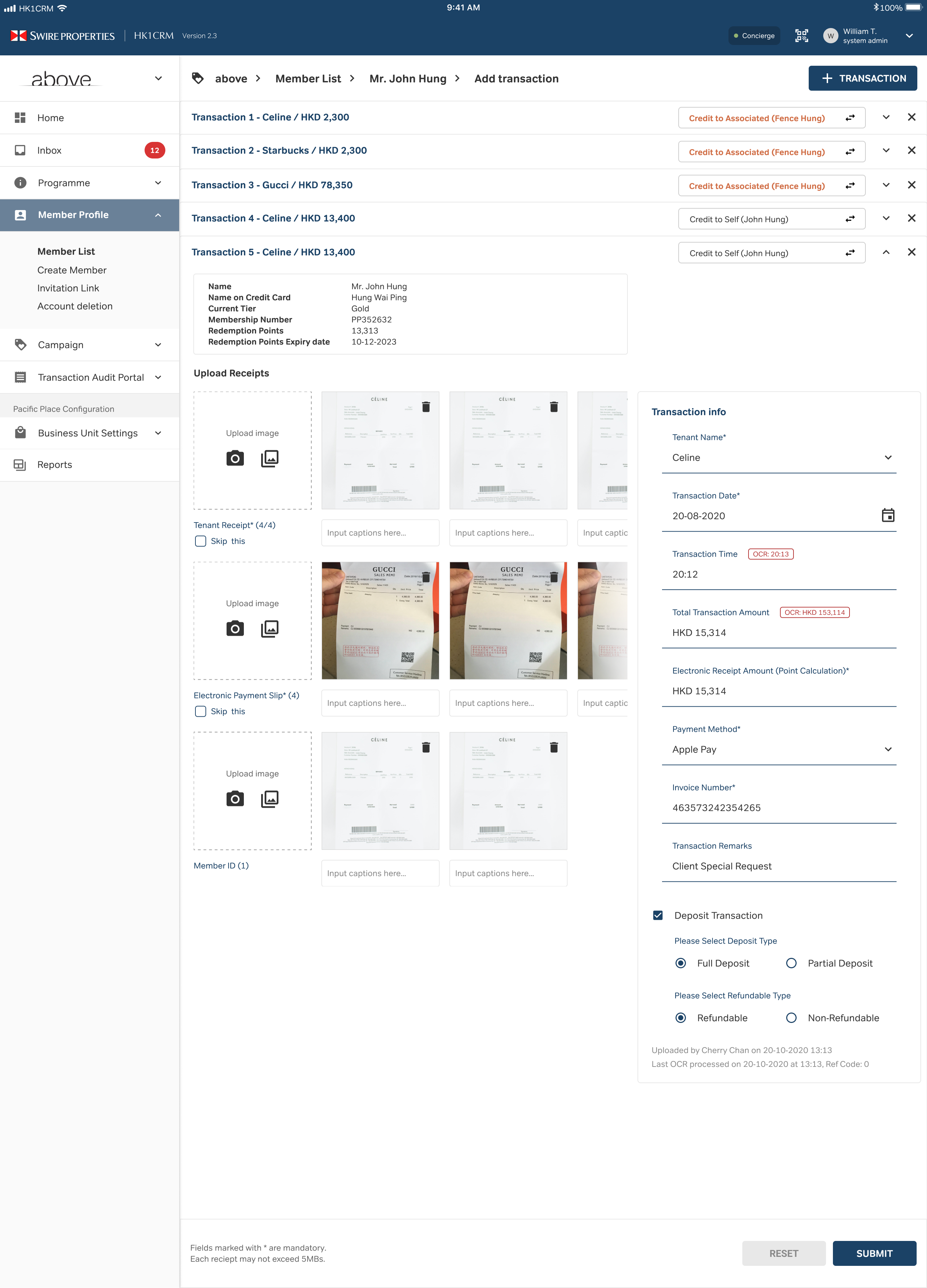Swap credit target for Transaction 1
The height and width of the screenshot is (1288, 927).
850,118
